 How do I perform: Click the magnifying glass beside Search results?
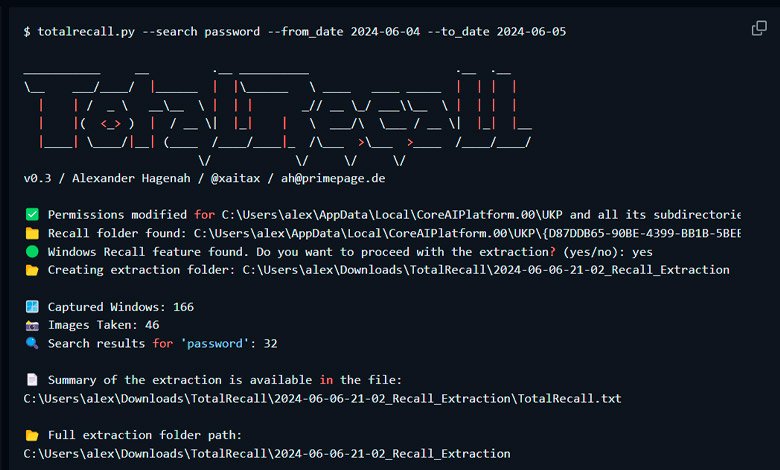point(32,344)
